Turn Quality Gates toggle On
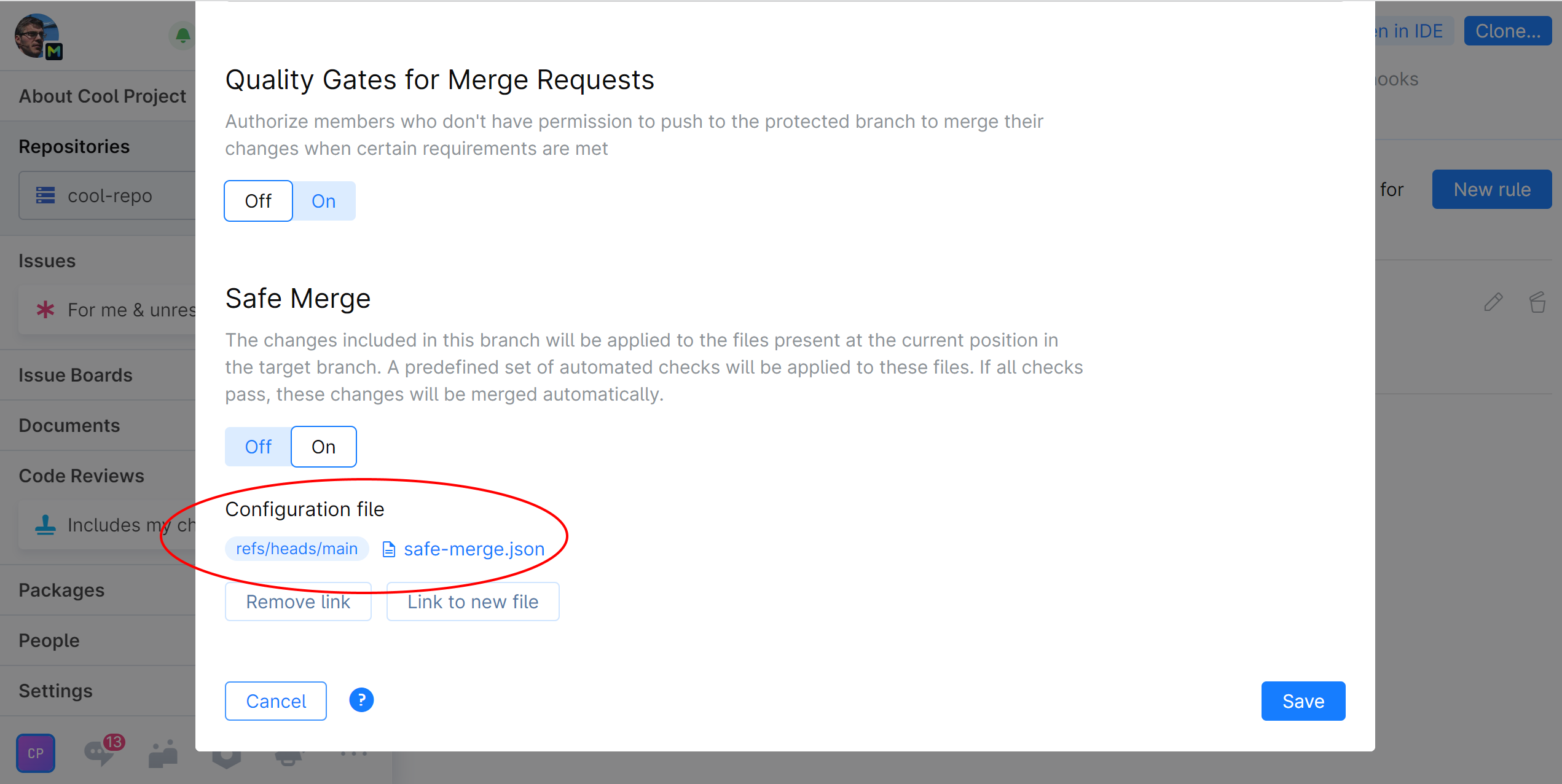 point(323,201)
